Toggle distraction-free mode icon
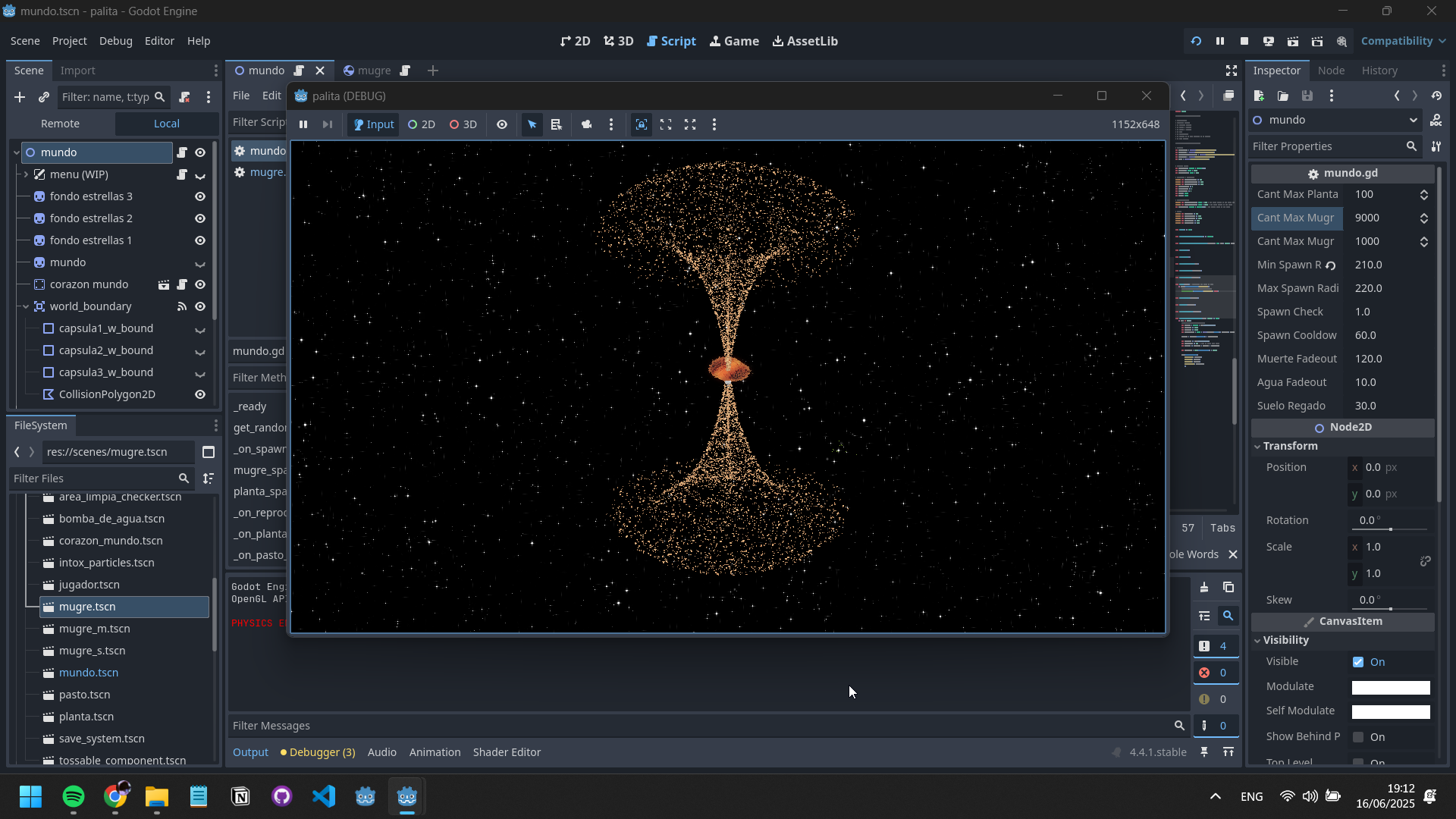Viewport: 1456px width, 819px height. tap(1231, 71)
